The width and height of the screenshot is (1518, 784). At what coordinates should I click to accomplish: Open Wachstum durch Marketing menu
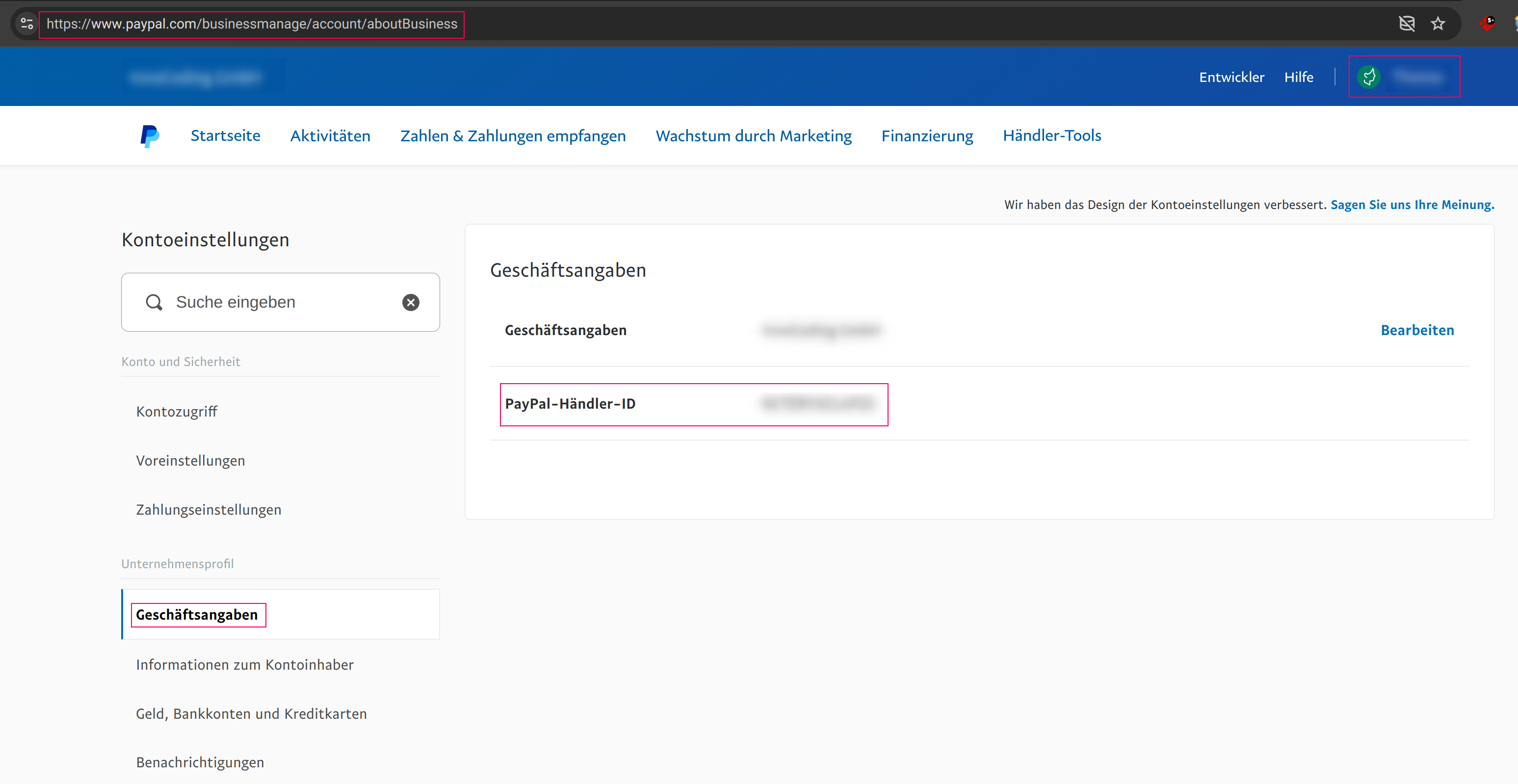tap(754, 135)
